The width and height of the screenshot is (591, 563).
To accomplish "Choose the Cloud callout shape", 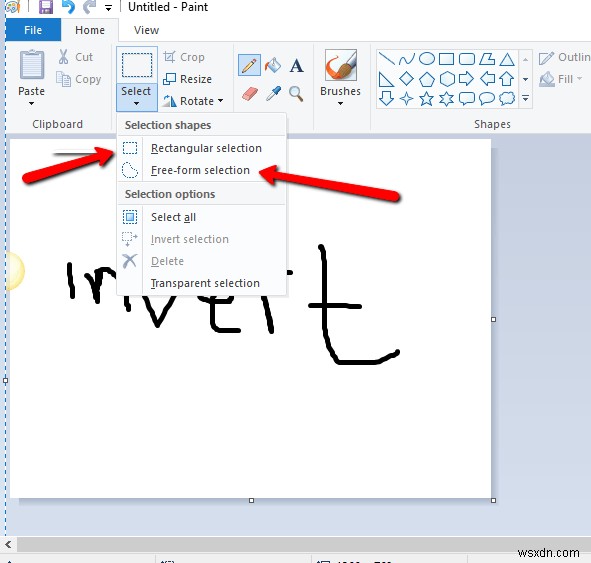I will (x=507, y=98).
